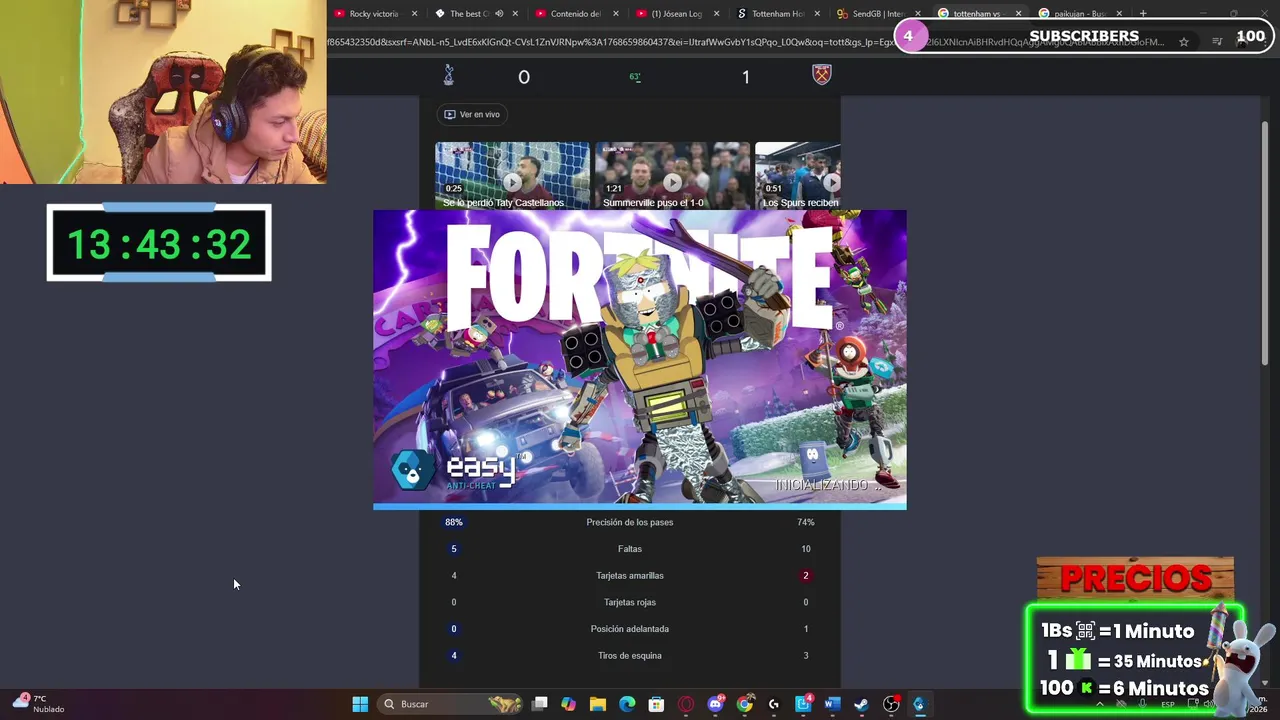The height and width of the screenshot is (720, 1280).
Task: Select the 'Tarjetas amarillas' stat label
Action: [630, 576]
